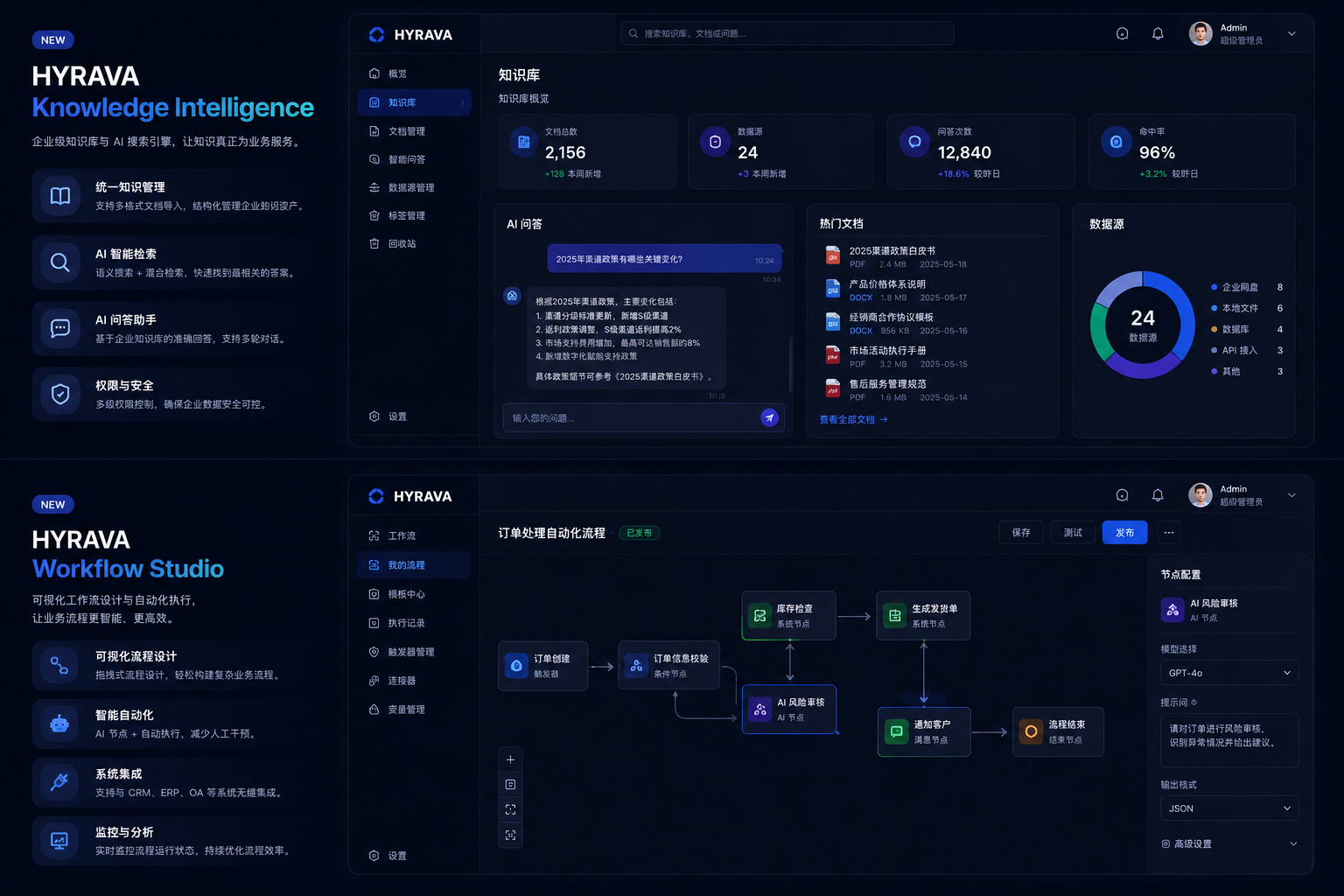Click the 文档总数 stat card icon
The image size is (1344, 896).
click(524, 142)
